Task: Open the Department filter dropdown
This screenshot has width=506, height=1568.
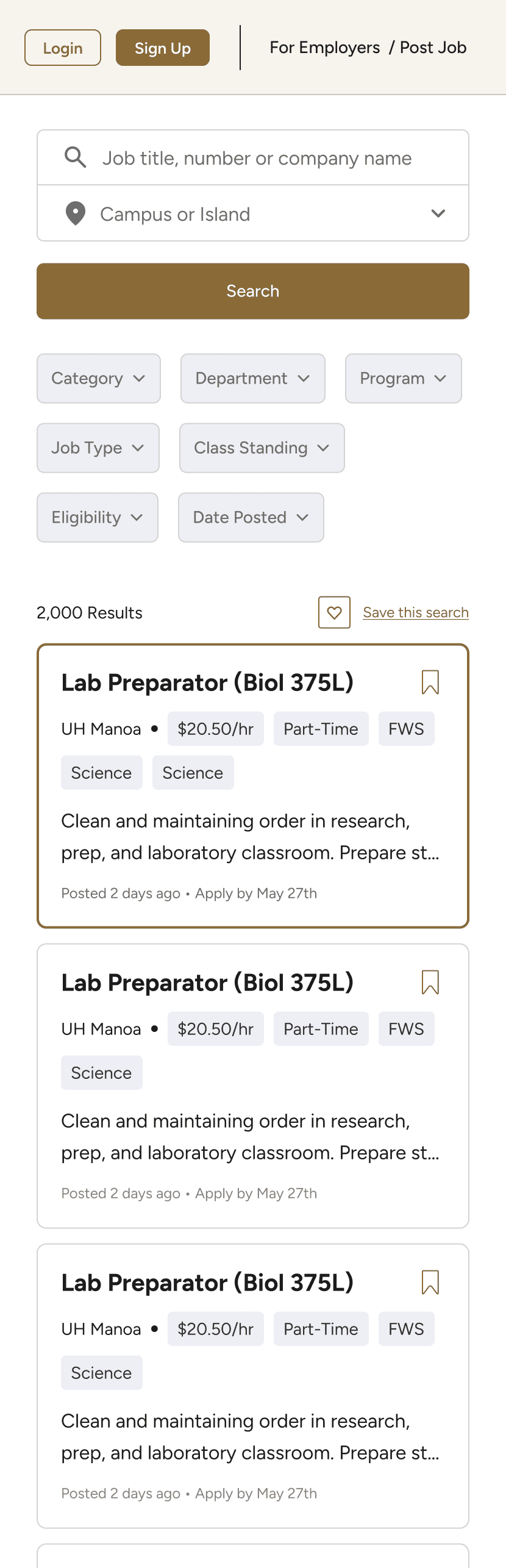Action: coord(253,378)
